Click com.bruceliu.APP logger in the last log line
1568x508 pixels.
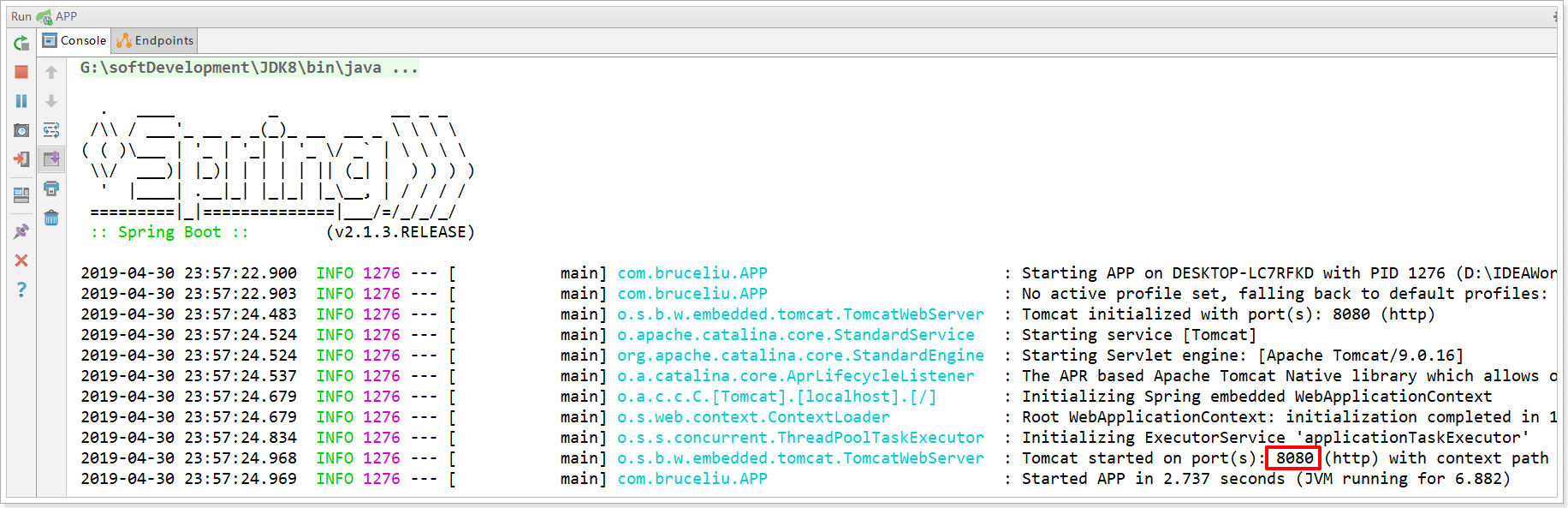[692, 479]
